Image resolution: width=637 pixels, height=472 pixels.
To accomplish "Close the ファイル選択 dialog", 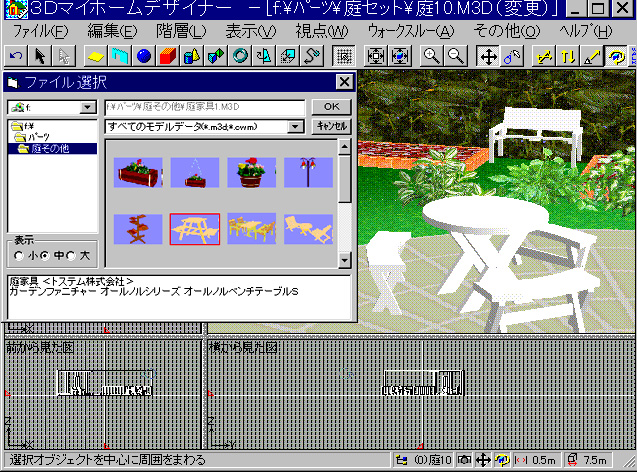I will click(x=344, y=82).
